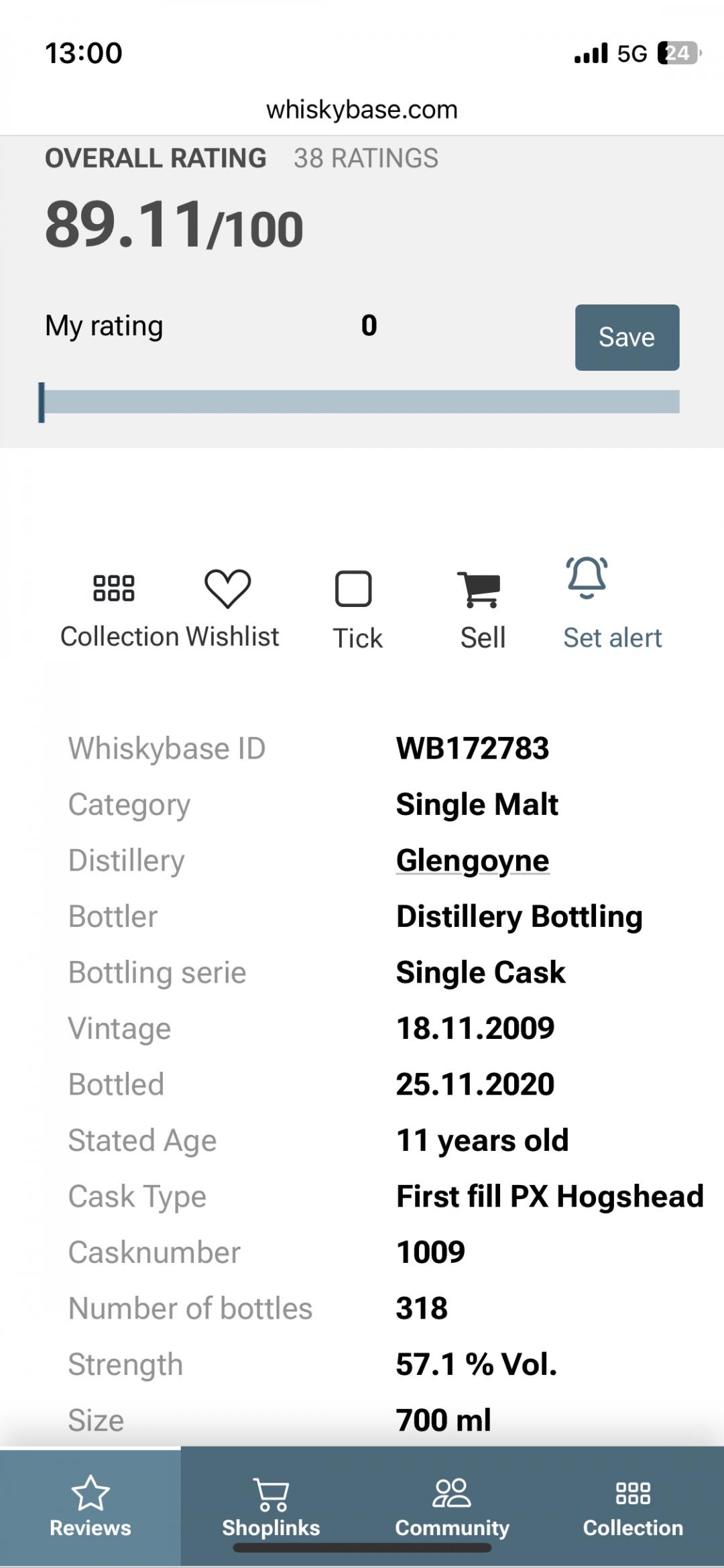
Task: Tap the Sell text label
Action: click(x=483, y=638)
